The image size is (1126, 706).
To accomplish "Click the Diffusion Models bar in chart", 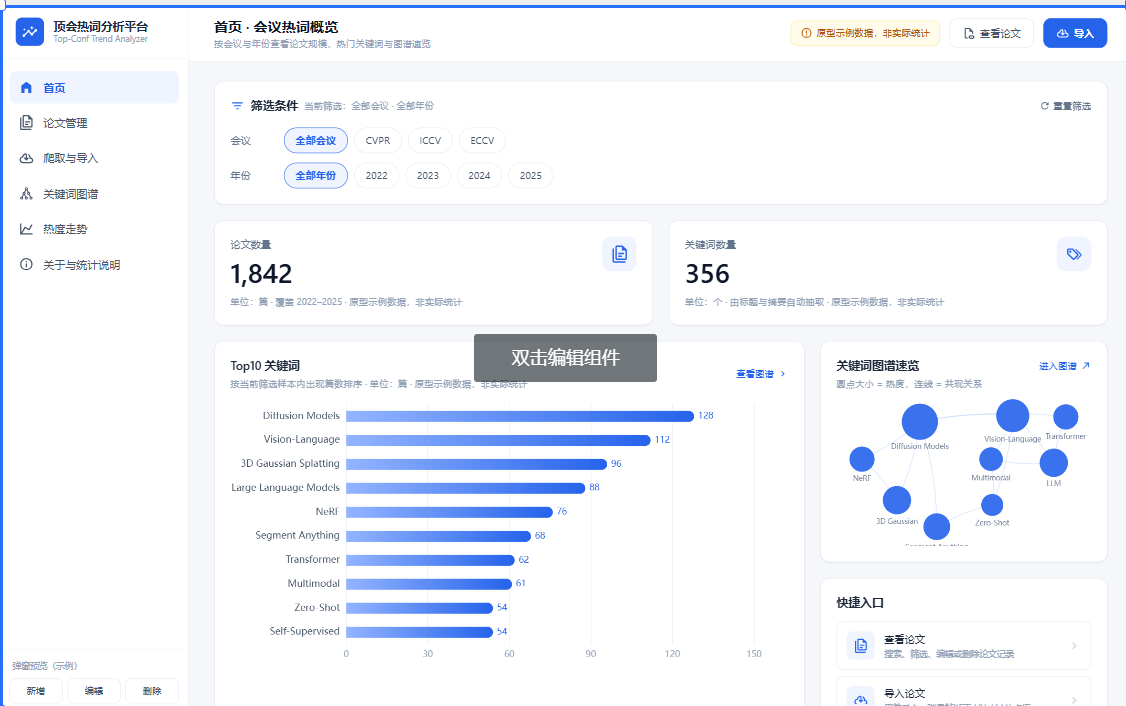I will click(520, 416).
